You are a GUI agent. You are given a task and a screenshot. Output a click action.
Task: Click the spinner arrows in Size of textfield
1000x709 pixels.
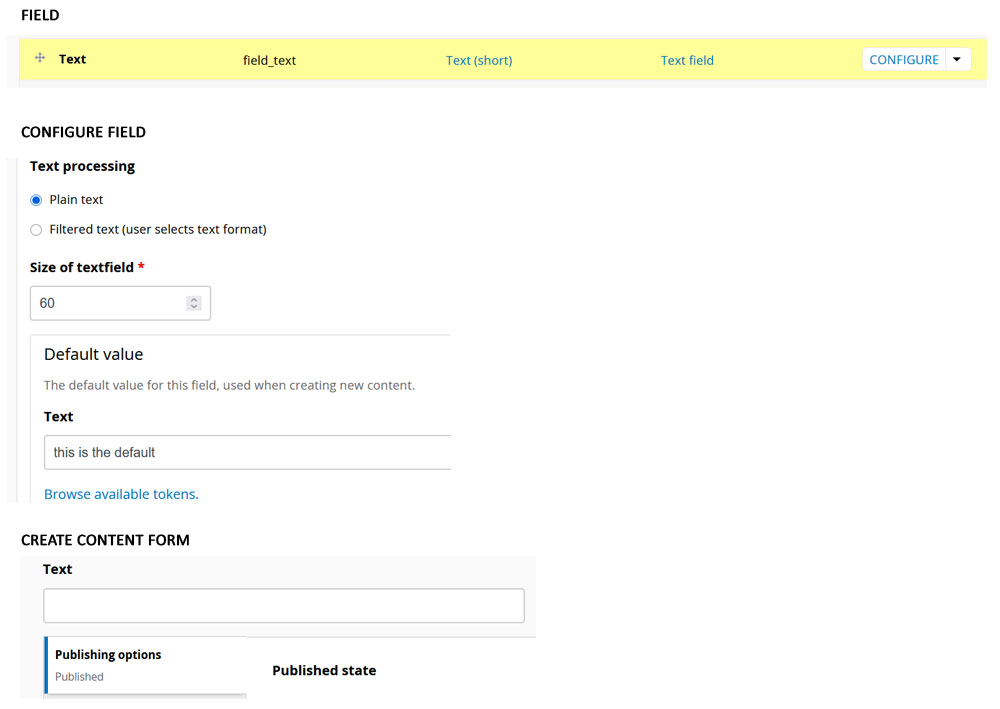click(x=194, y=303)
